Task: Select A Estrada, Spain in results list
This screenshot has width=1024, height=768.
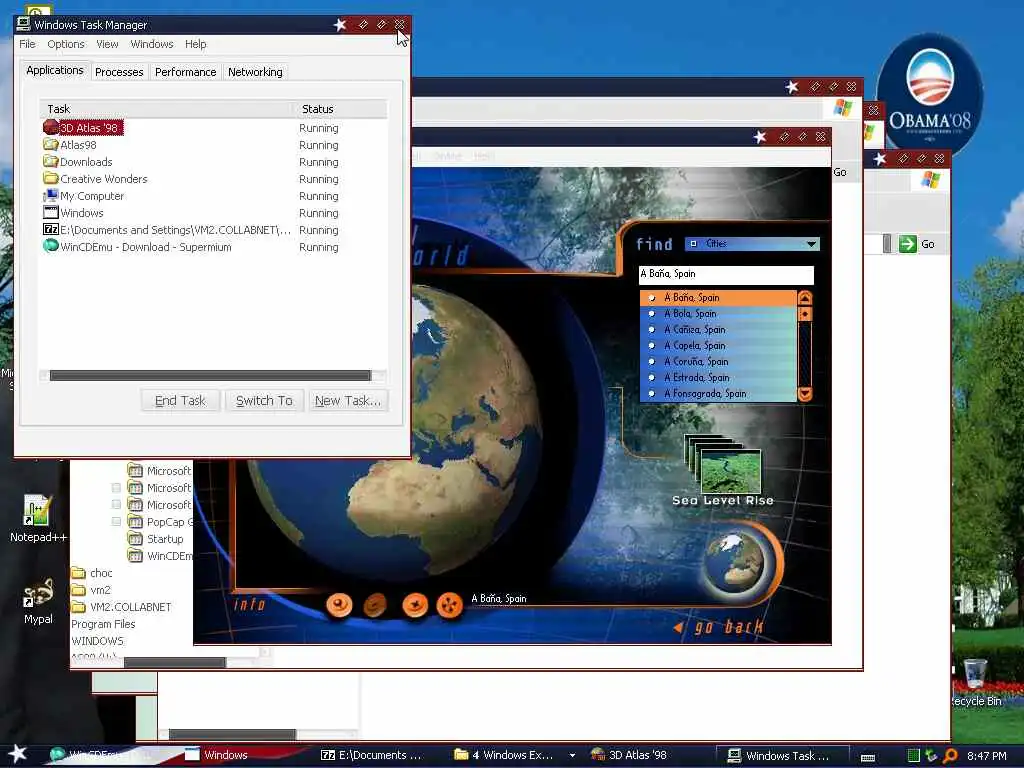Action: tap(718, 377)
